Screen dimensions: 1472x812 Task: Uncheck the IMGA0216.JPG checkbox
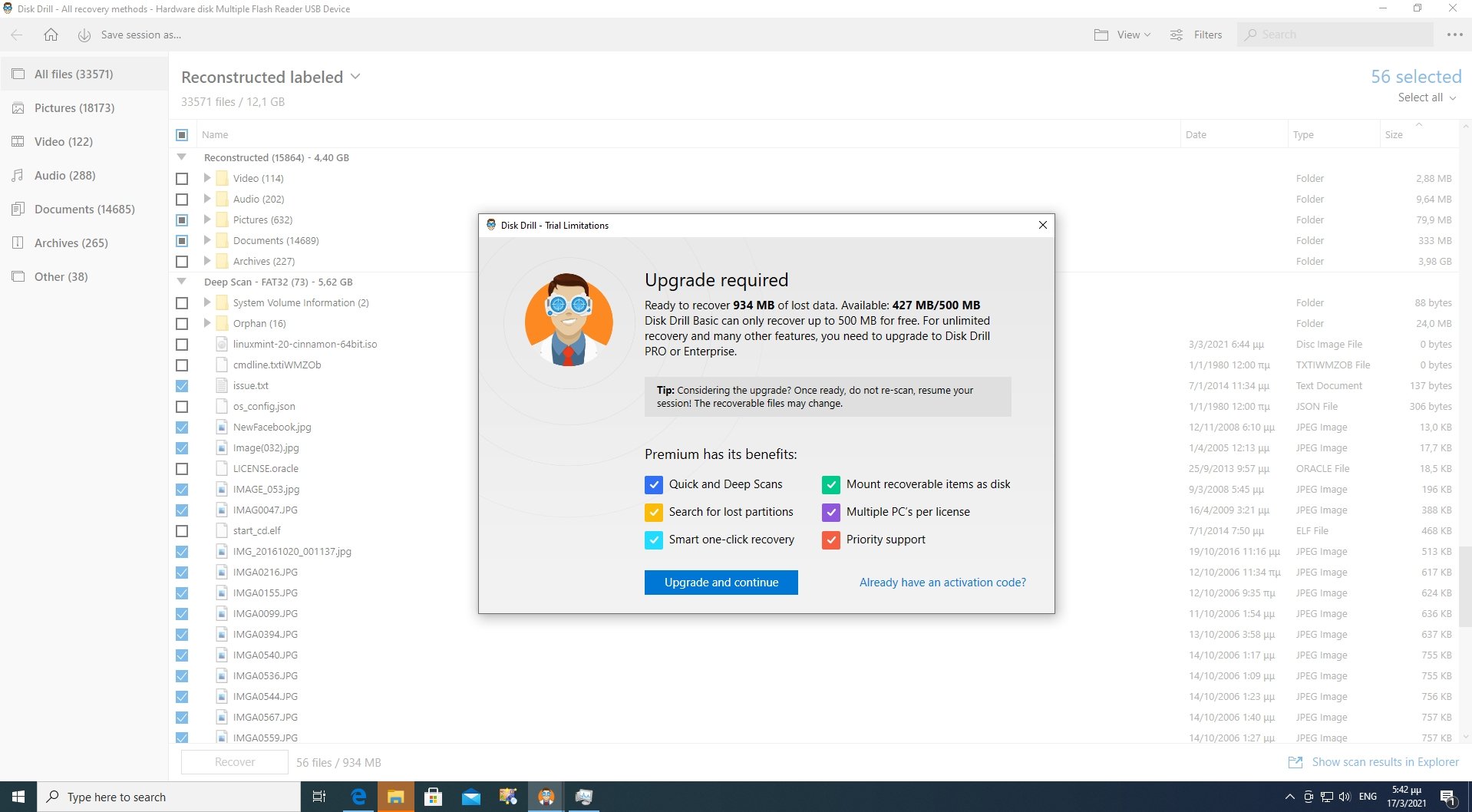[x=182, y=572]
